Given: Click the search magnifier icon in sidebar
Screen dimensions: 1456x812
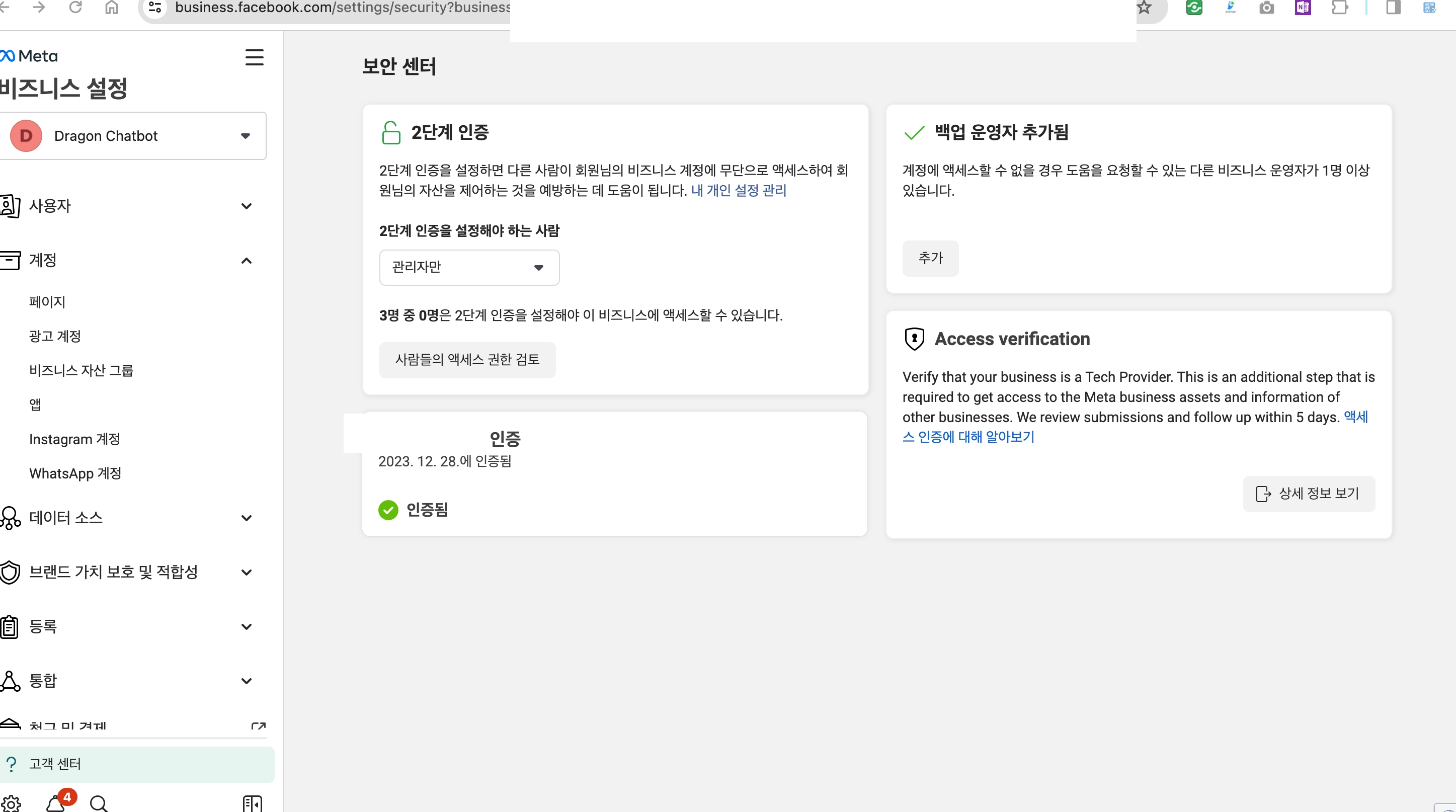Looking at the screenshot, I should (x=98, y=803).
